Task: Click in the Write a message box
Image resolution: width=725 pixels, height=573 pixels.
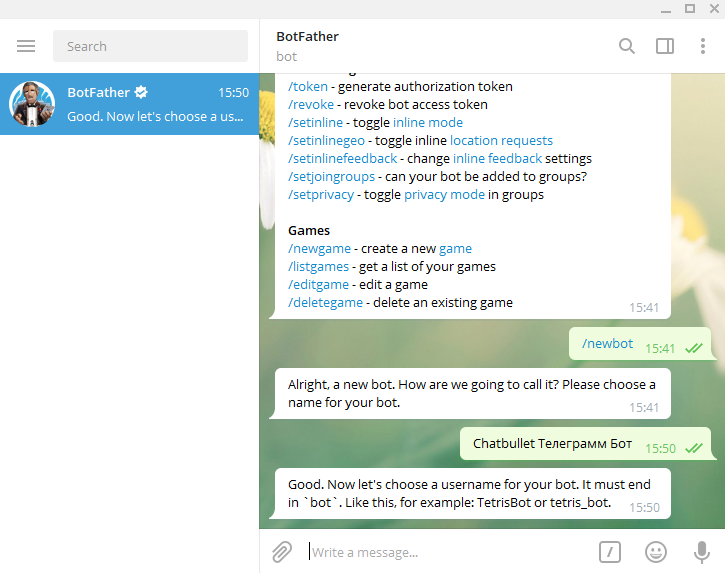Action: 440,552
